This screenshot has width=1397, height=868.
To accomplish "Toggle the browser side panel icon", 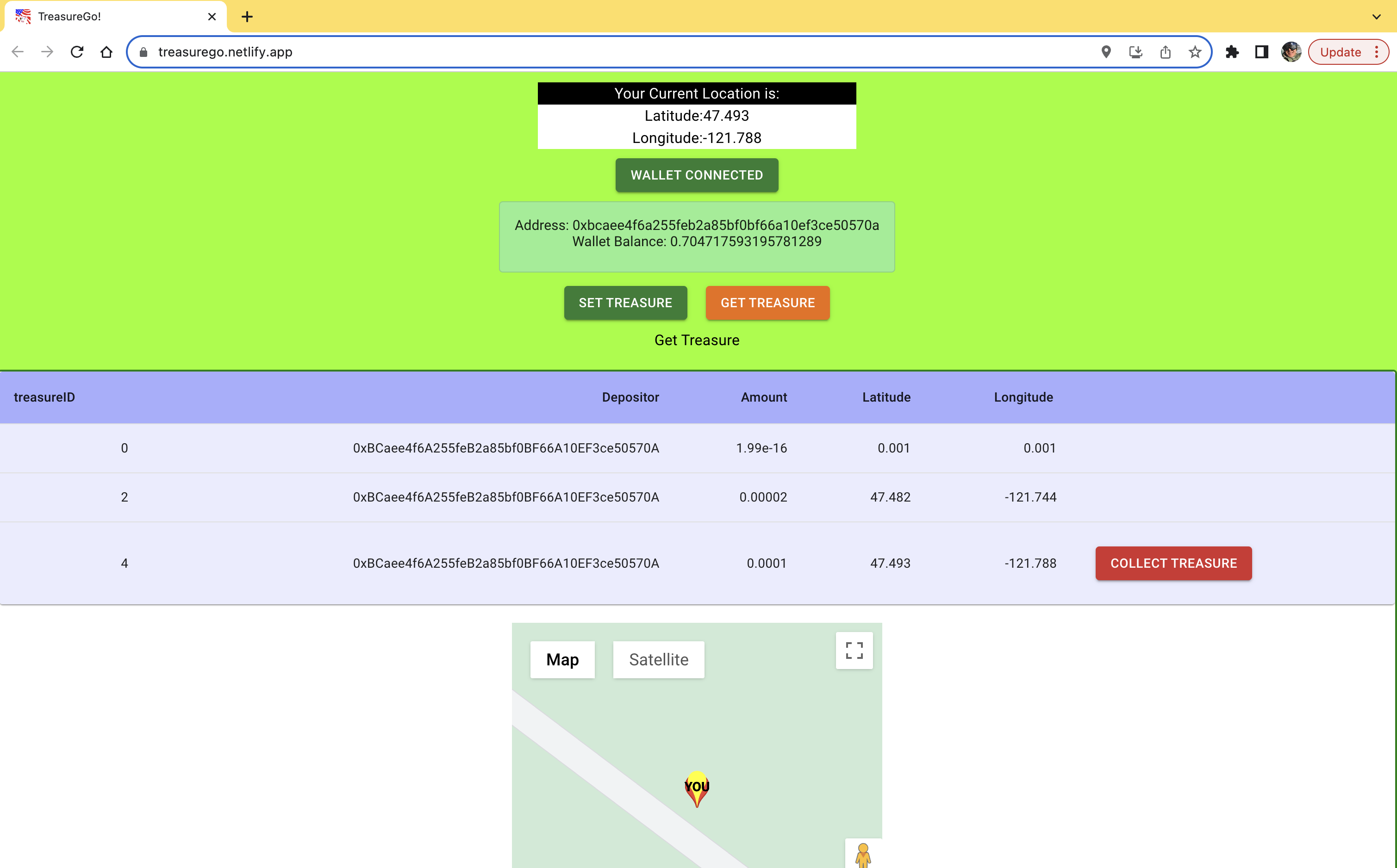I will tap(1261, 52).
